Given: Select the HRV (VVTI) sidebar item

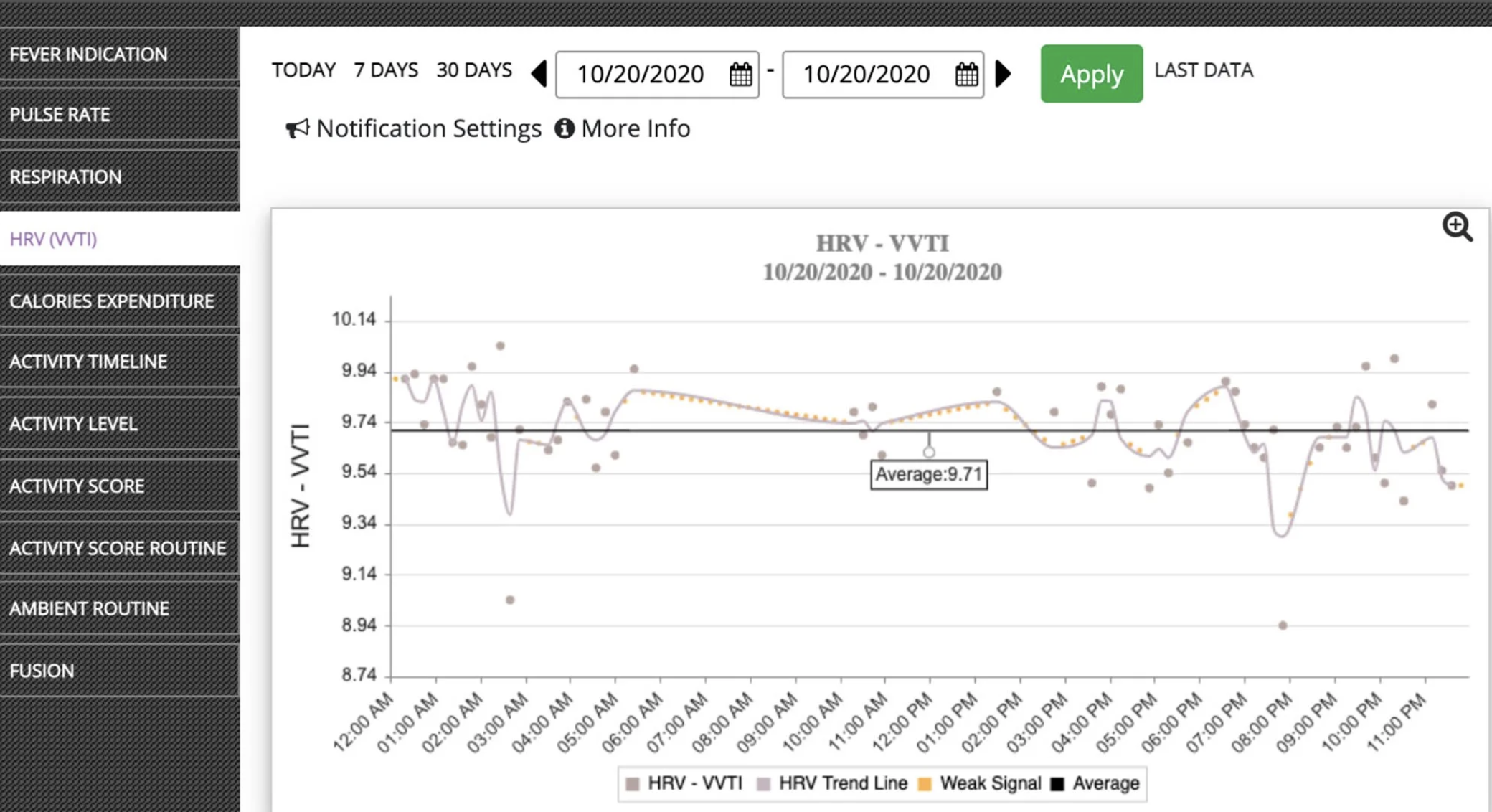Looking at the screenshot, I should tap(54, 240).
